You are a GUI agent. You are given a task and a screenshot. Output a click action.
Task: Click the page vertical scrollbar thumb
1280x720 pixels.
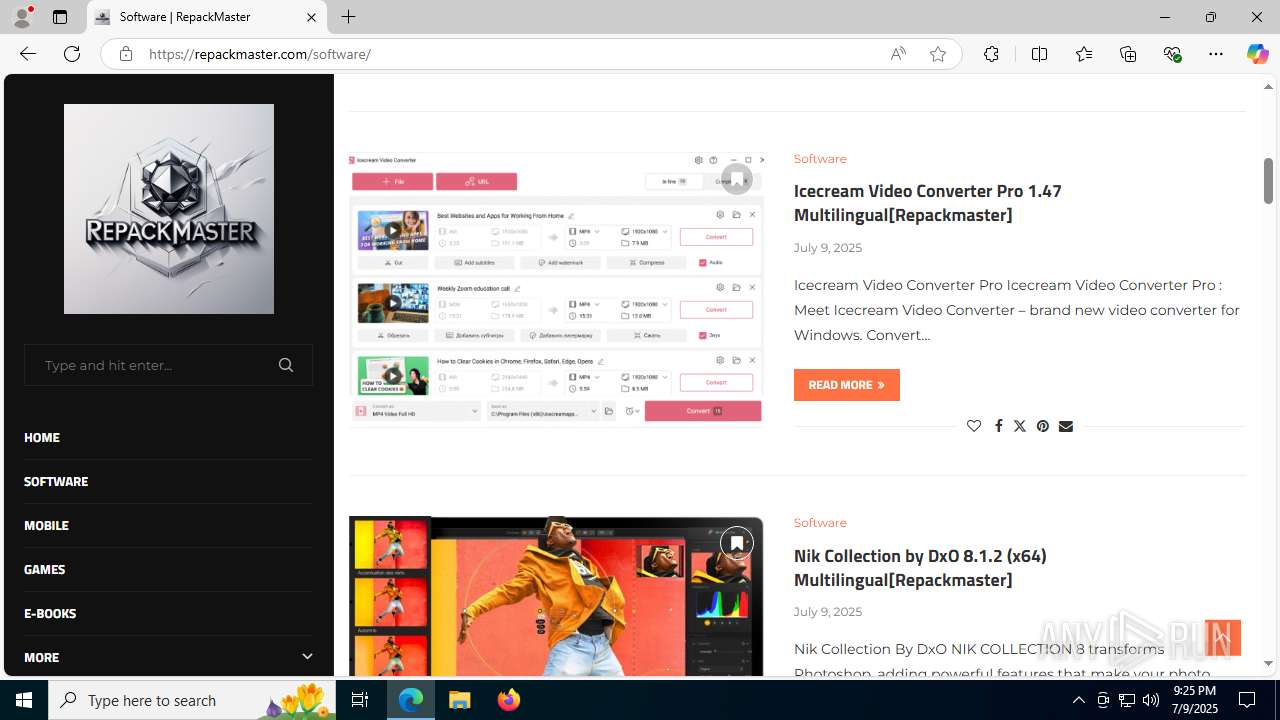click(x=1268, y=180)
